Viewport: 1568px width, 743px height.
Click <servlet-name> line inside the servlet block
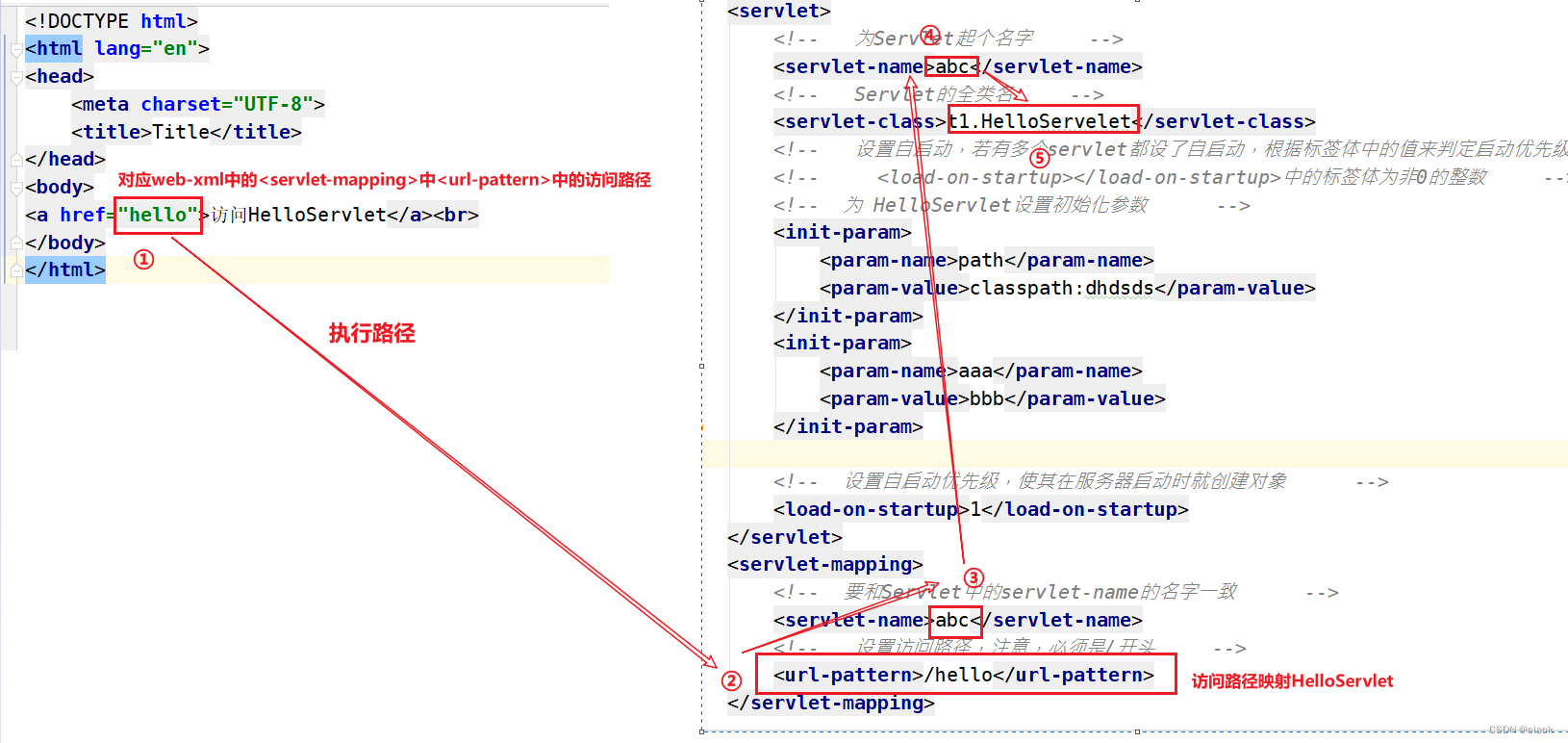958,66
